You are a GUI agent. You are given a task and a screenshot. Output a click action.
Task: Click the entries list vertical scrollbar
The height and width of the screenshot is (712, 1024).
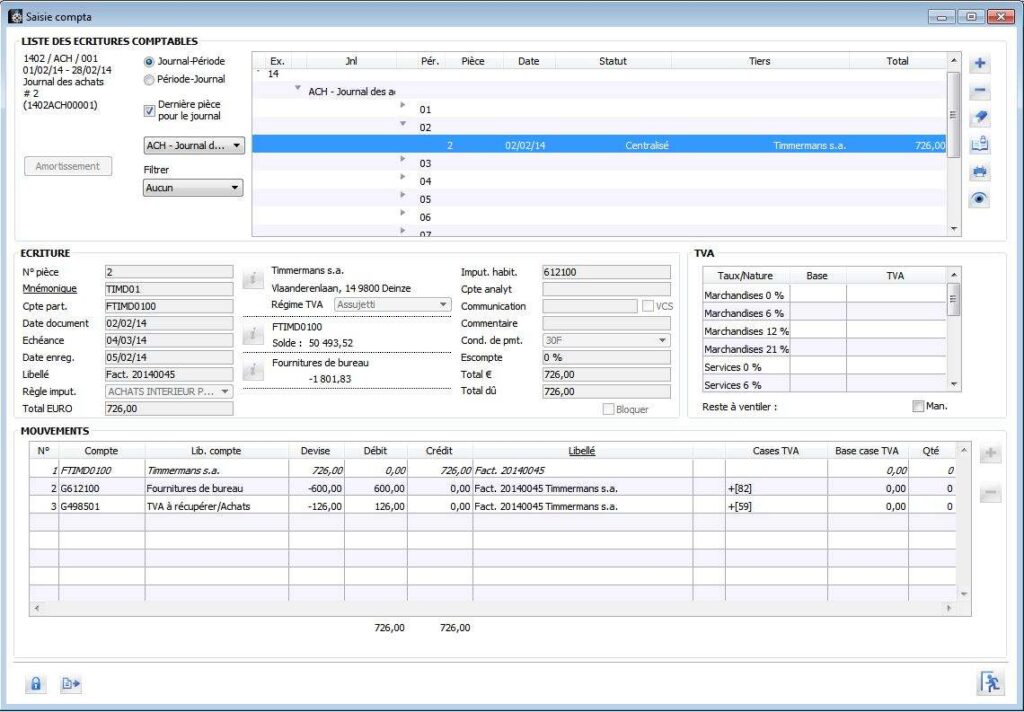pos(953,144)
